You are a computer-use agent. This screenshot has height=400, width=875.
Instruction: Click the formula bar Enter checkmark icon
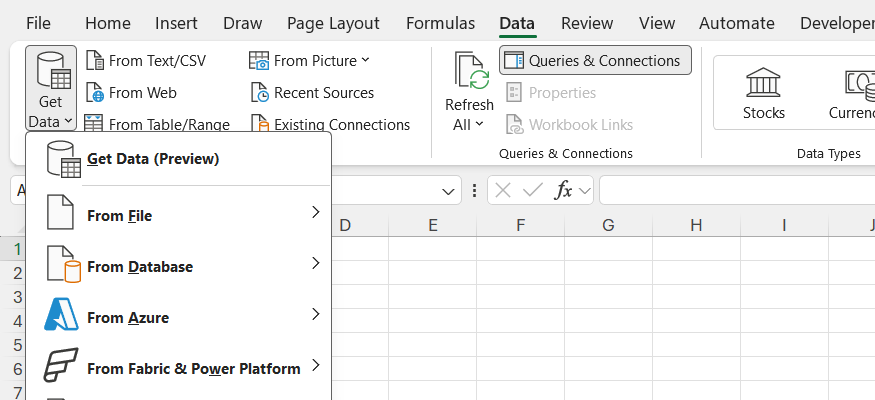[x=532, y=191]
